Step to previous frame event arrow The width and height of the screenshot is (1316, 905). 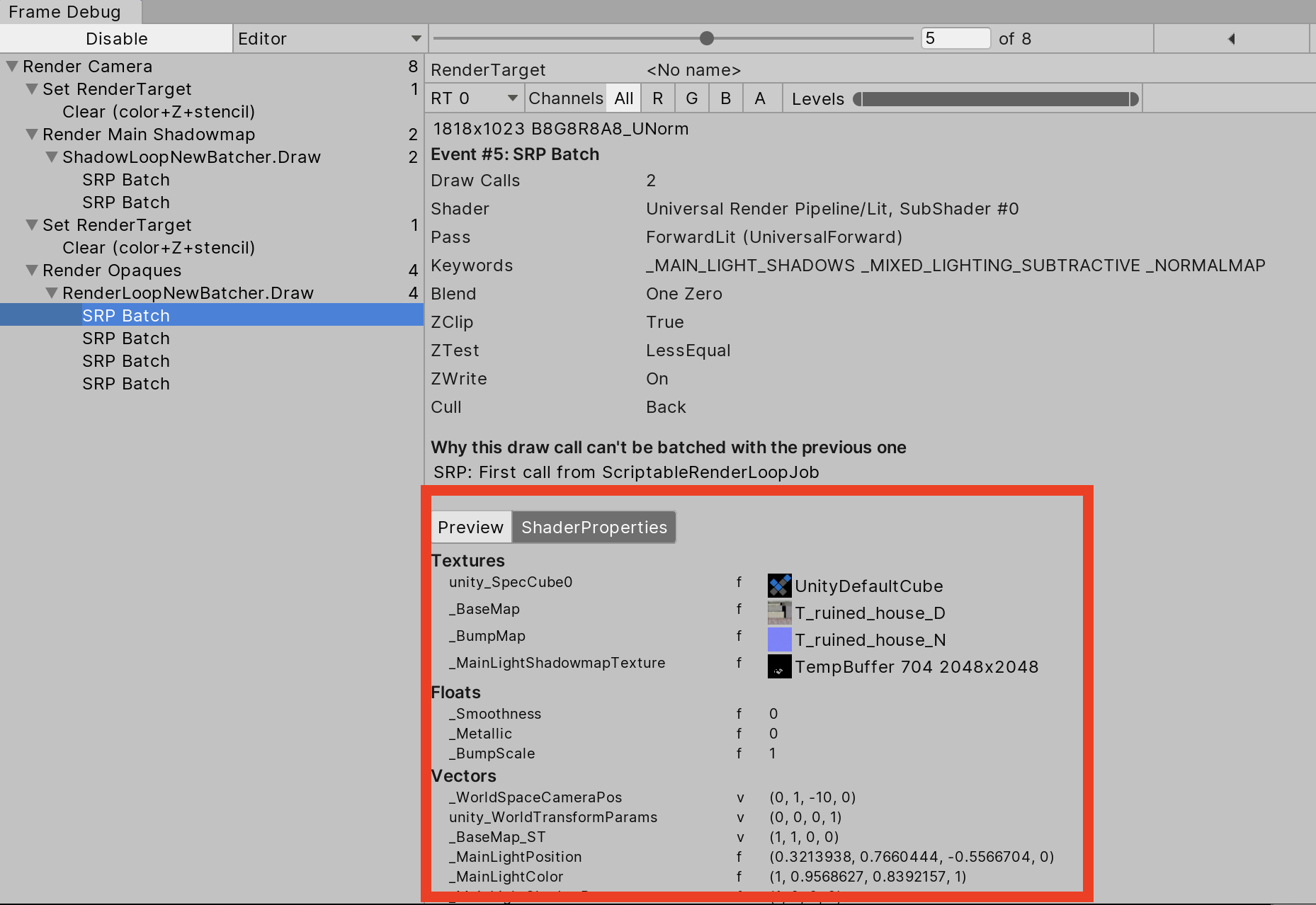(1231, 39)
